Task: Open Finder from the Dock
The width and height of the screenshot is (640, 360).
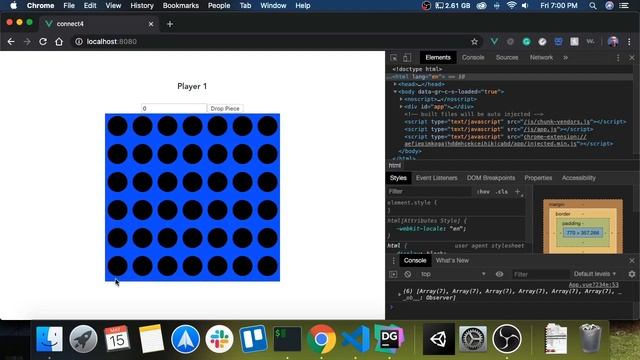Action: pyautogui.click(x=49, y=338)
